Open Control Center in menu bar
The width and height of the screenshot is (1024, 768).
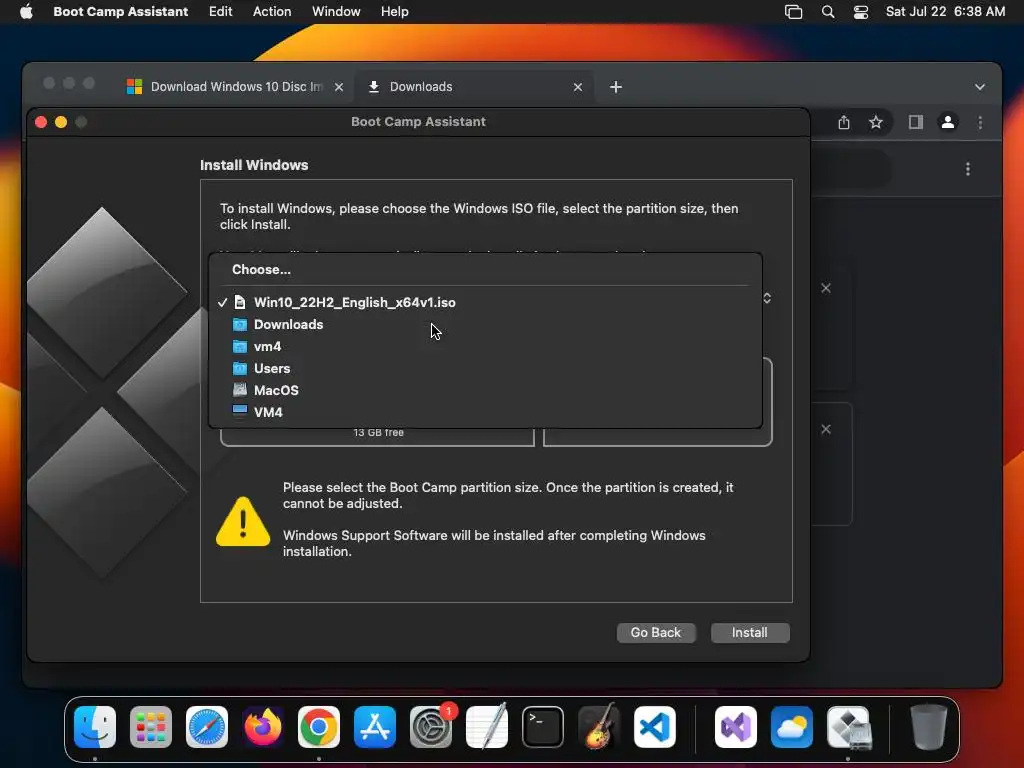[x=861, y=12]
